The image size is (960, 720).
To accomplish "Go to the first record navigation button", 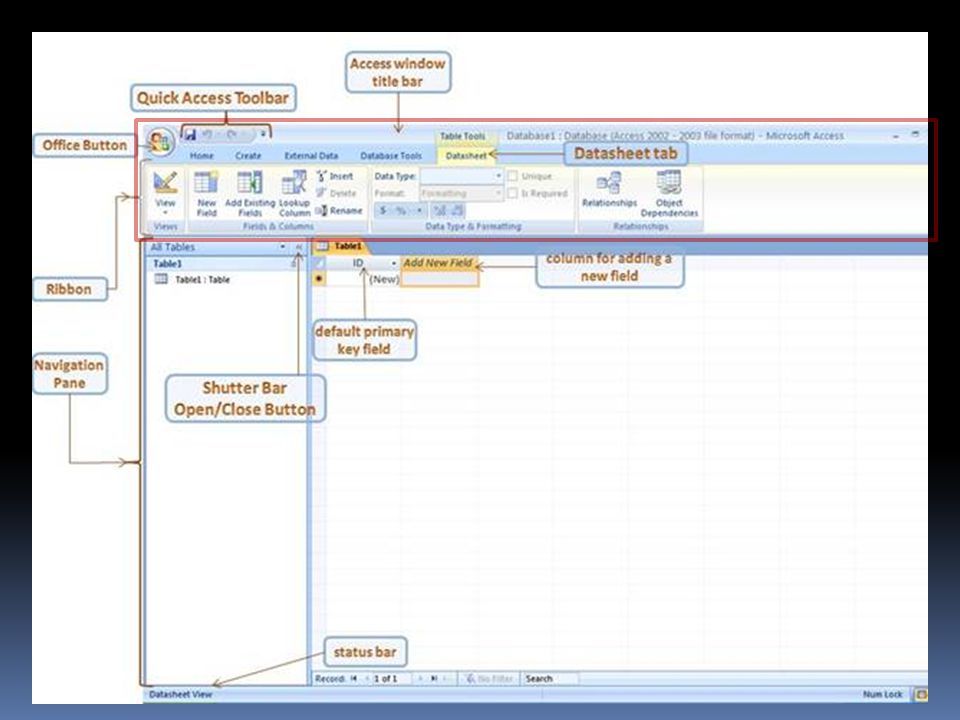I will [x=353, y=678].
